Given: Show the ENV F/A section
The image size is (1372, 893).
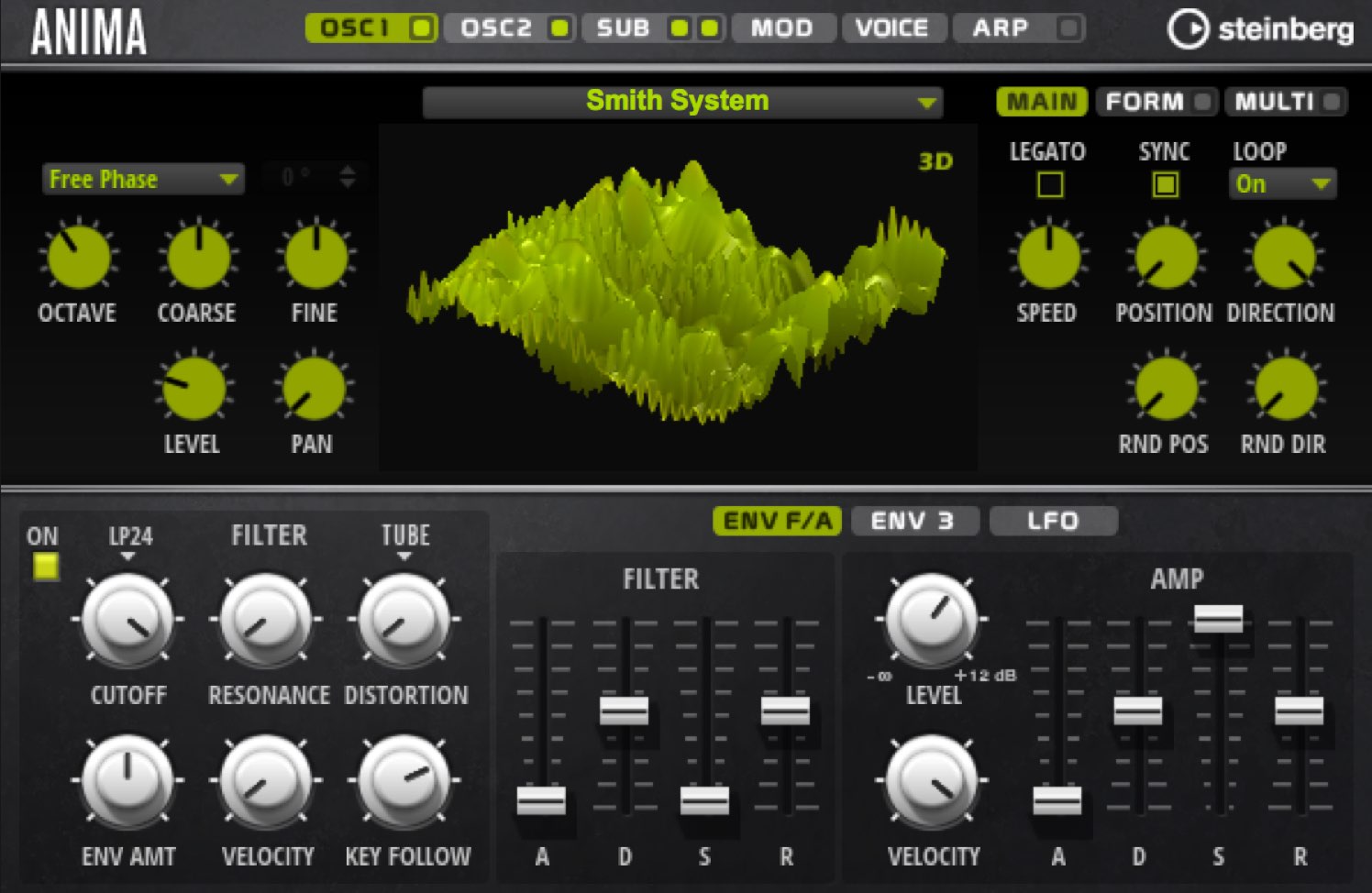Looking at the screenshot, I should [x=778, y=522].
